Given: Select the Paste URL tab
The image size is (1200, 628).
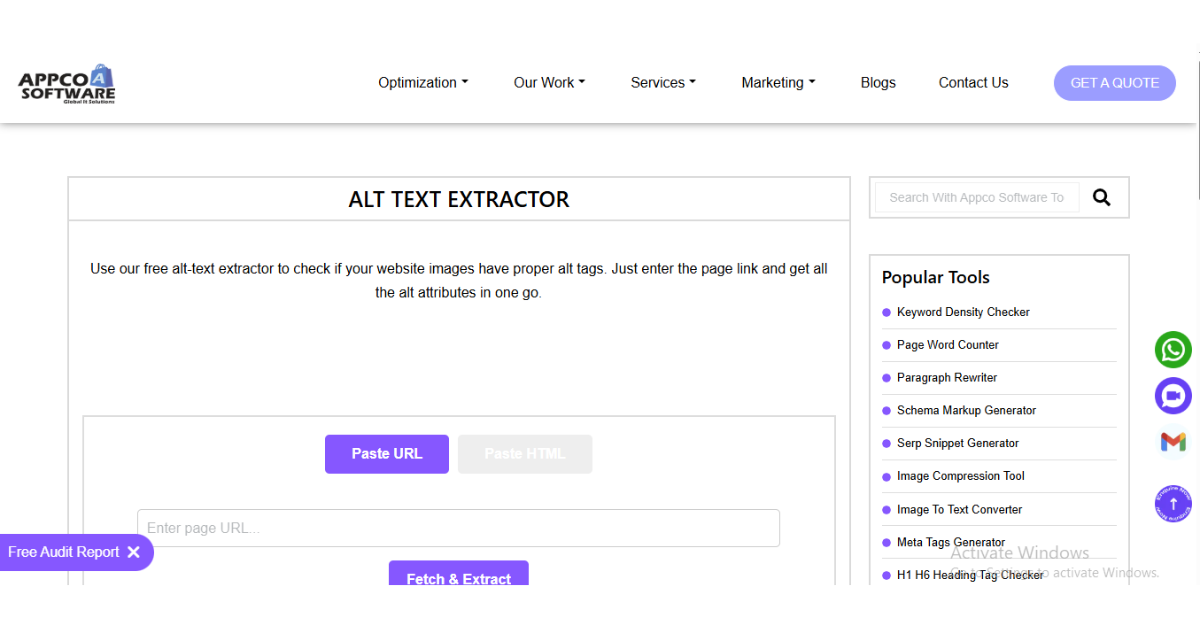Looking at the screenshot, I should tap(387, 454).
